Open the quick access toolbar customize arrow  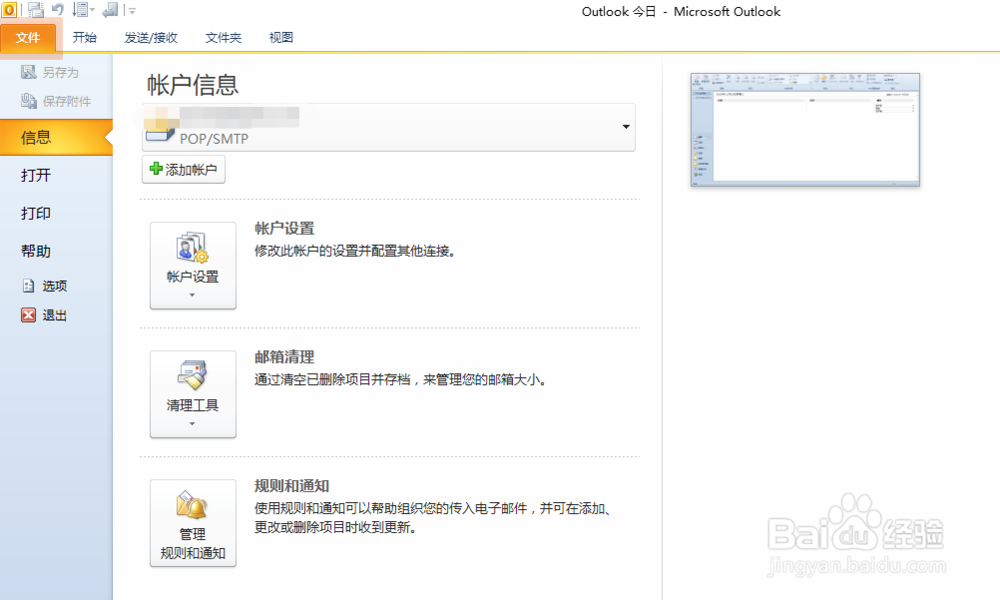click(x=132, y=11)
